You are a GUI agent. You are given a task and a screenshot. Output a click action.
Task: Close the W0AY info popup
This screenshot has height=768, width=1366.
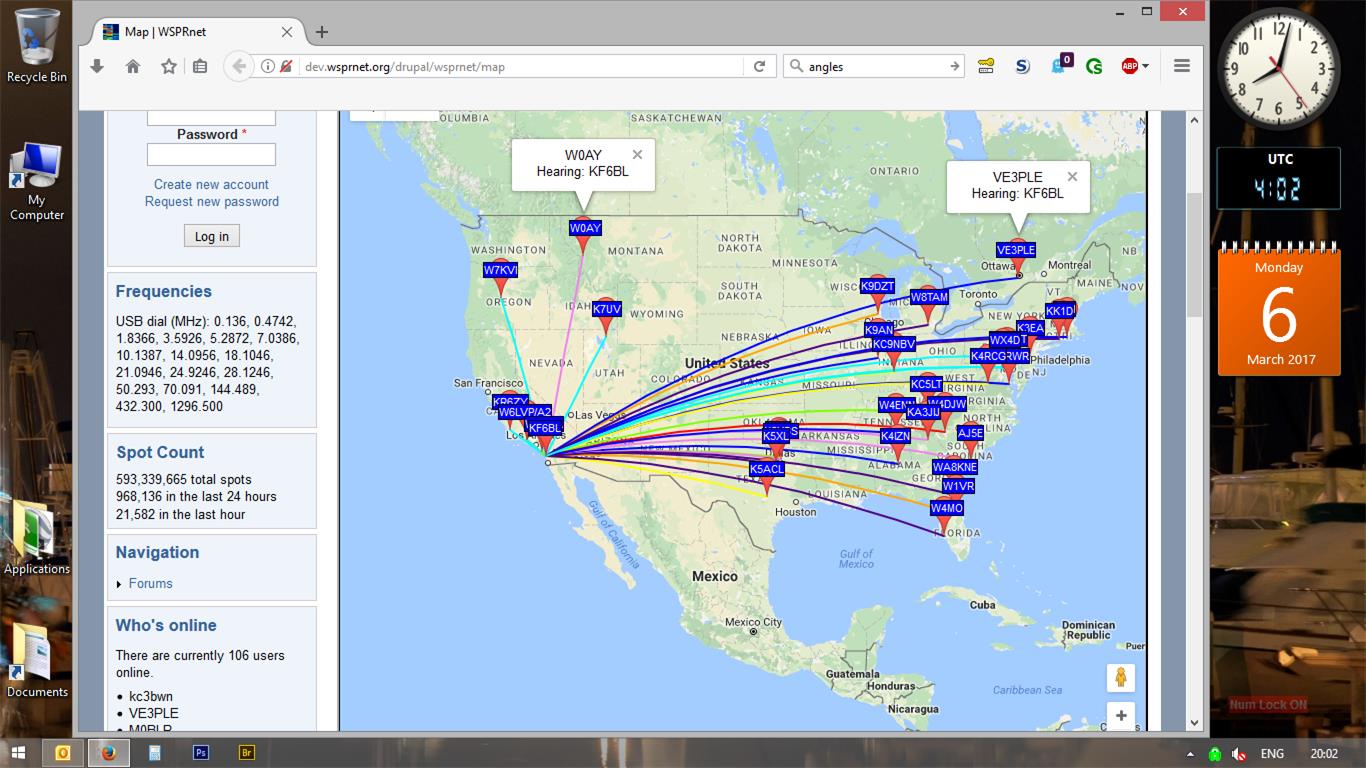coord(637,155)
